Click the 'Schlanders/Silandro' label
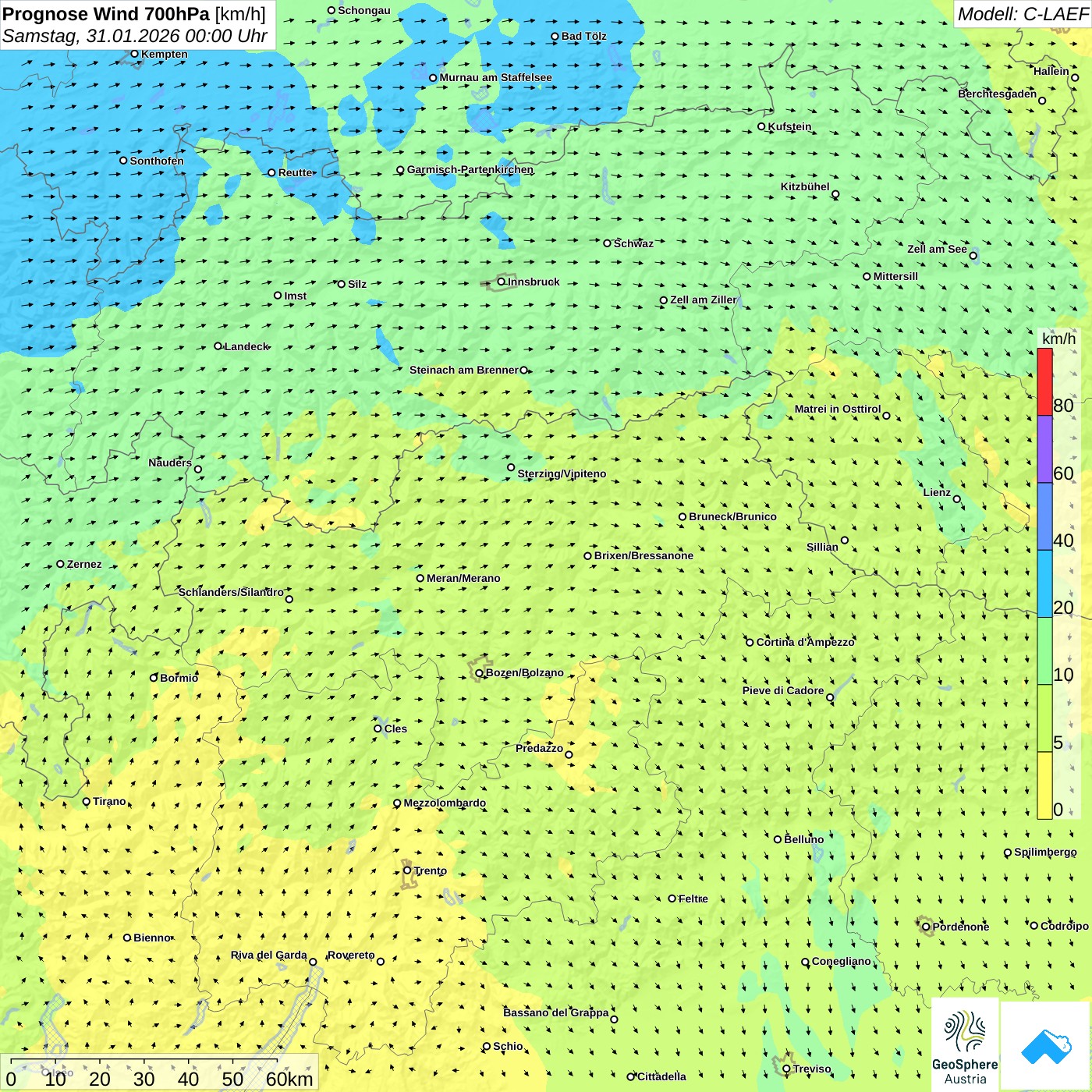 (231, 592)
